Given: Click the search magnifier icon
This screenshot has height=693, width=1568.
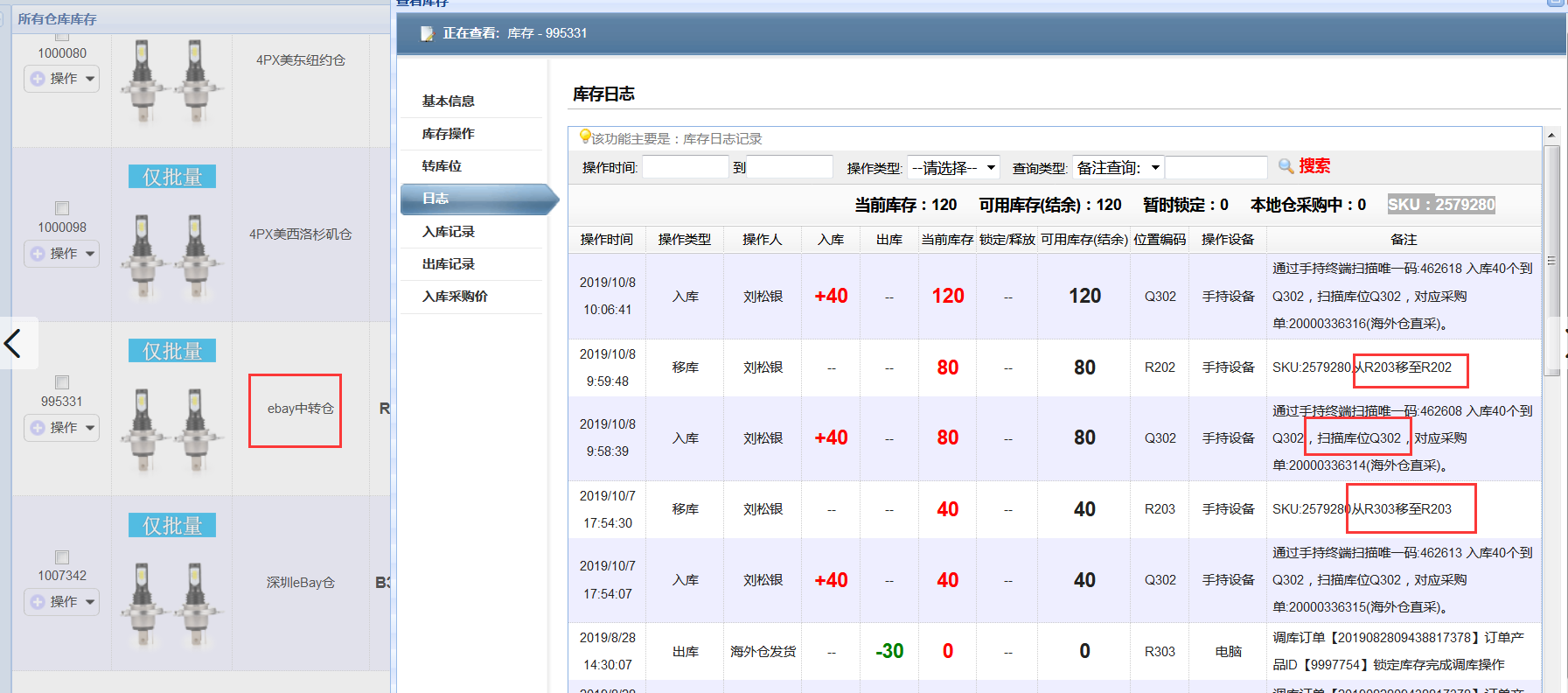Looking at the screenshot, I should [x=1286, y=166].
